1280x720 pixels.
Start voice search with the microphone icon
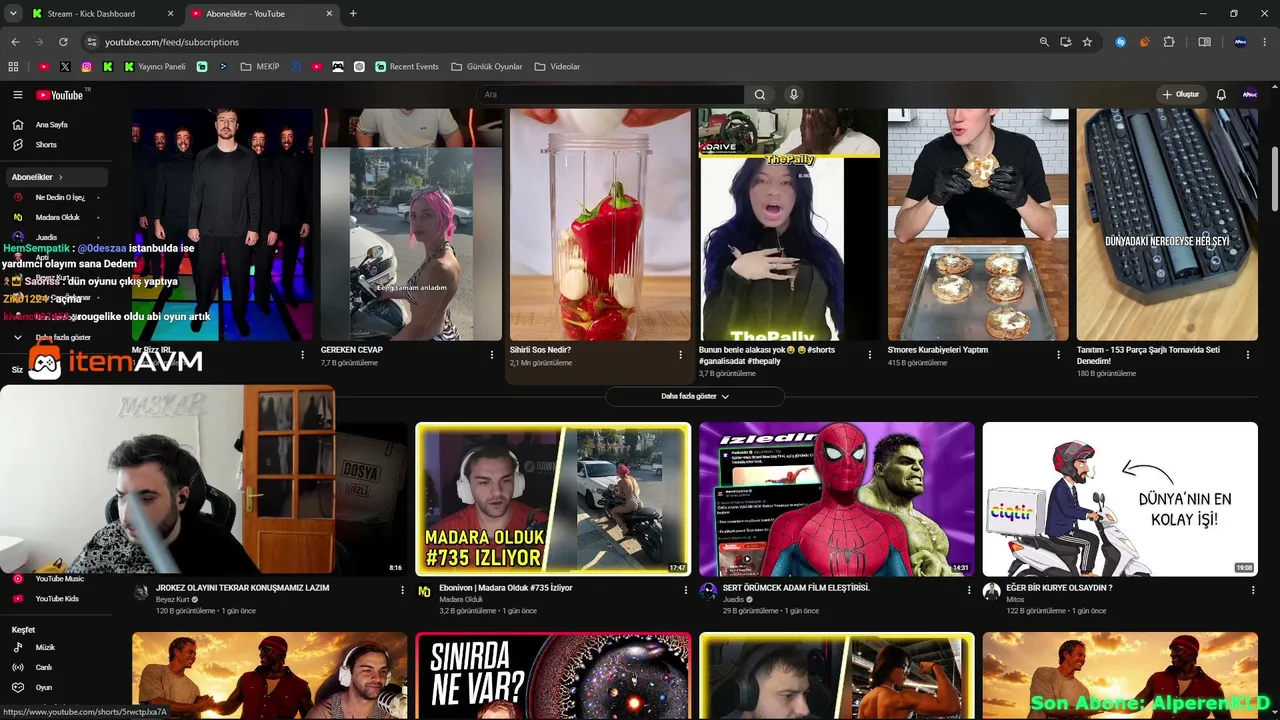[x=794, y=95]
